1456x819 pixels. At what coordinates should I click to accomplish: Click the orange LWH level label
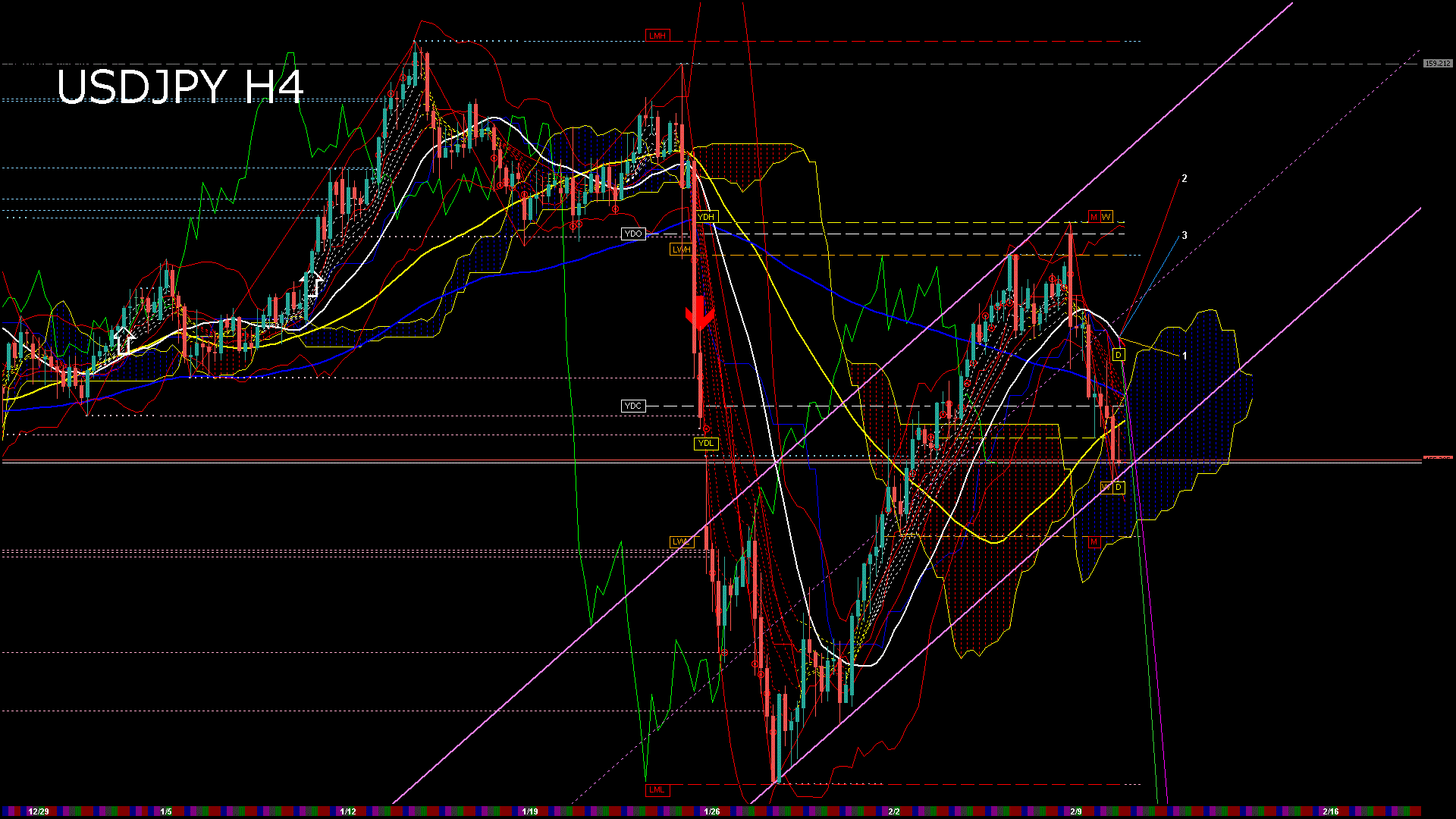pyautogui.click(x=681, y=249)
